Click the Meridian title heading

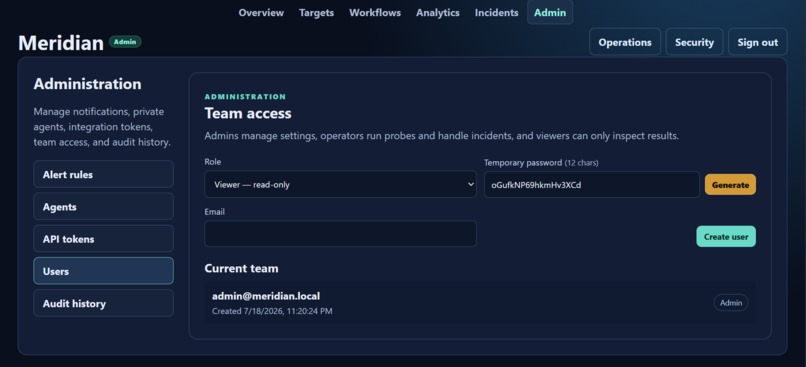[61, 43]
